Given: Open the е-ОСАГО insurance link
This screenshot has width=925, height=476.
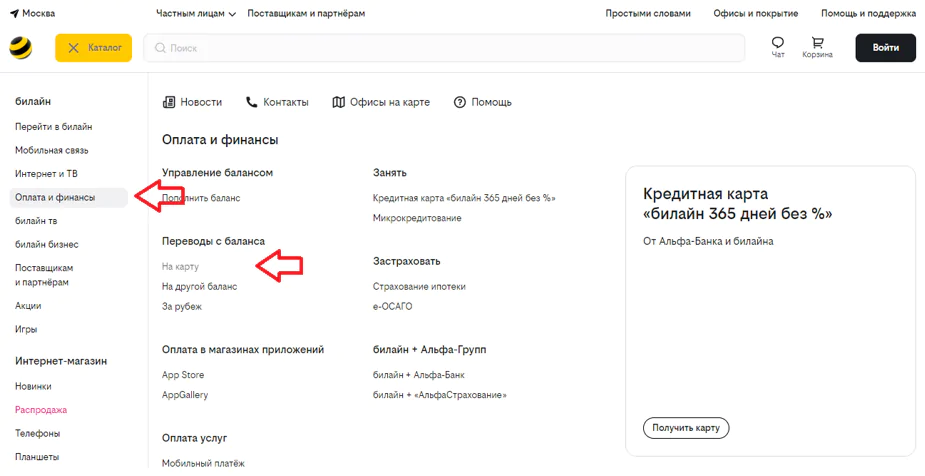Looking at the screenshot, I should 392,307.
